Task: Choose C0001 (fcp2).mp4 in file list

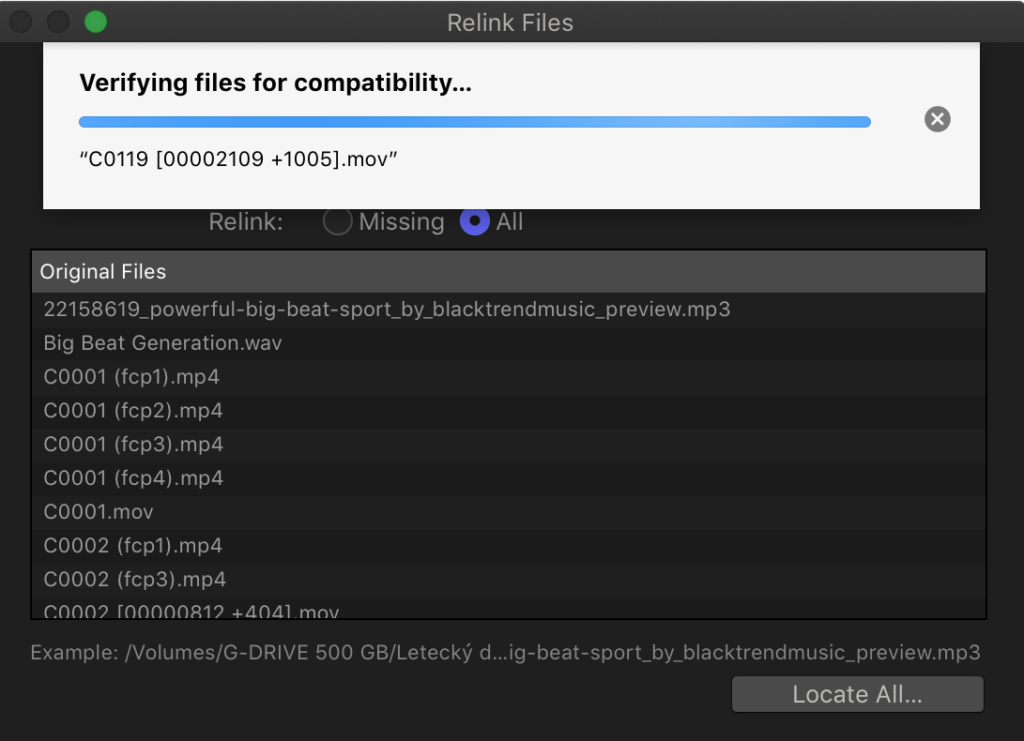Action: [x=508, y=411]
